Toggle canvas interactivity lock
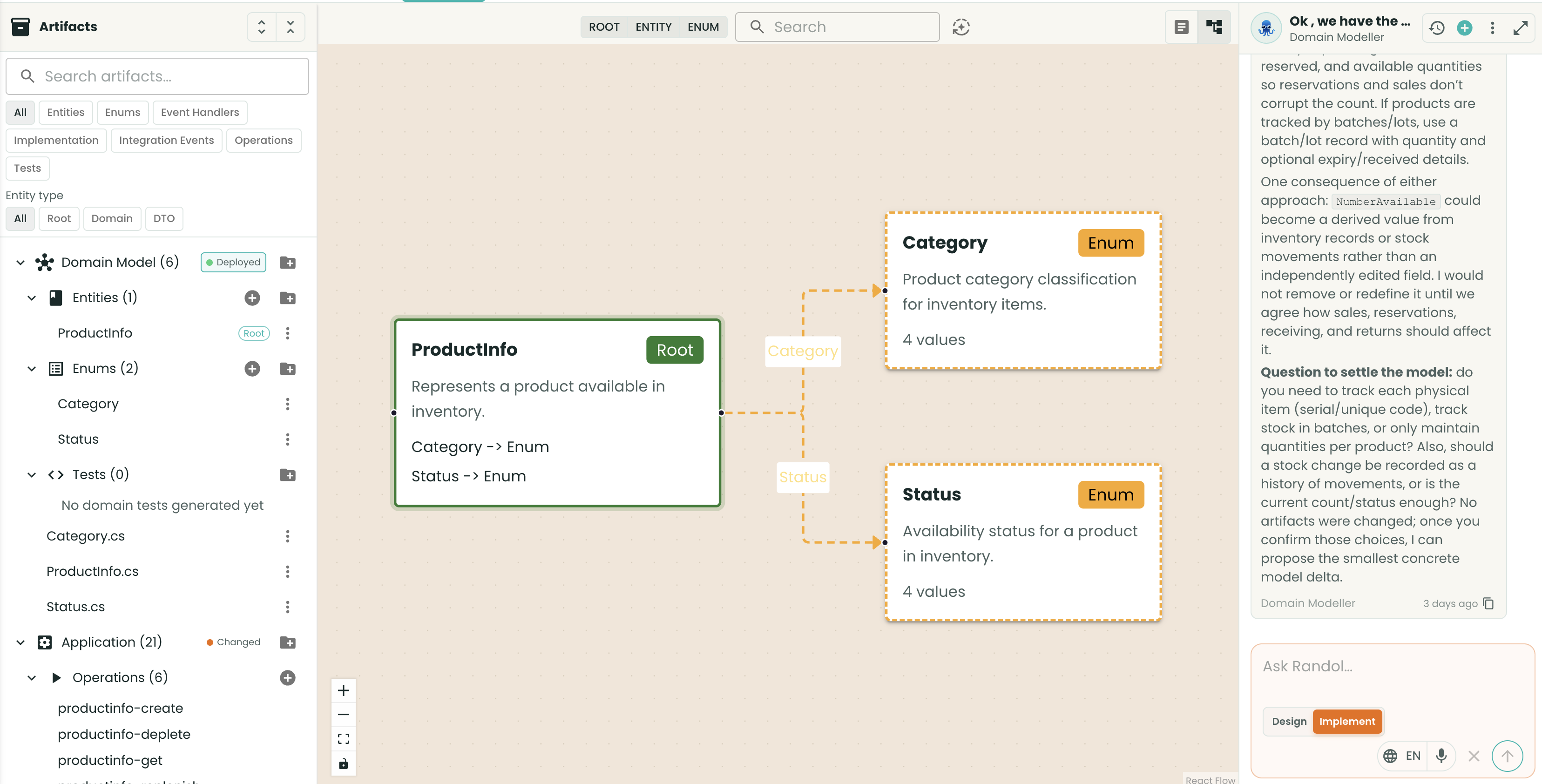Screen dimensions: 1542x784 (344, 764)
